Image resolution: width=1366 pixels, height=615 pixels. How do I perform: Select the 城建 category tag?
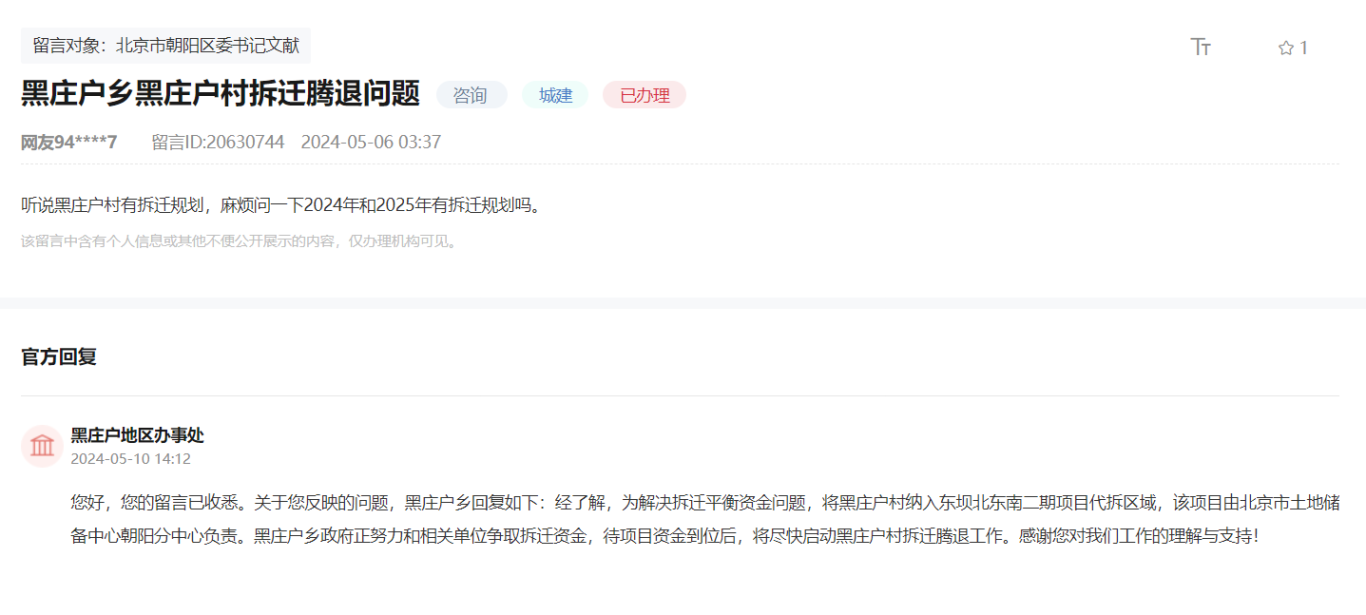click(x=555, y=95)
